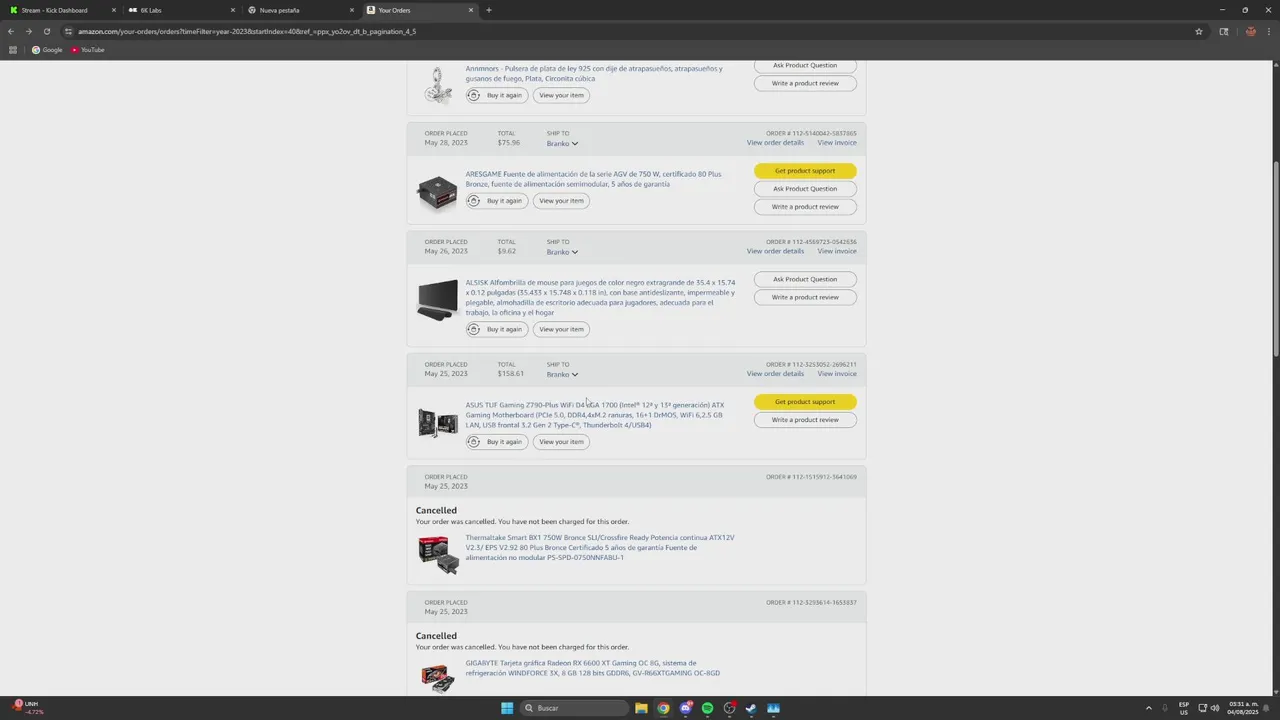Click the Chrome taskbar icon
This screenshot has height=720, width=1280.
pyautogui.click(x=663, y=708)
